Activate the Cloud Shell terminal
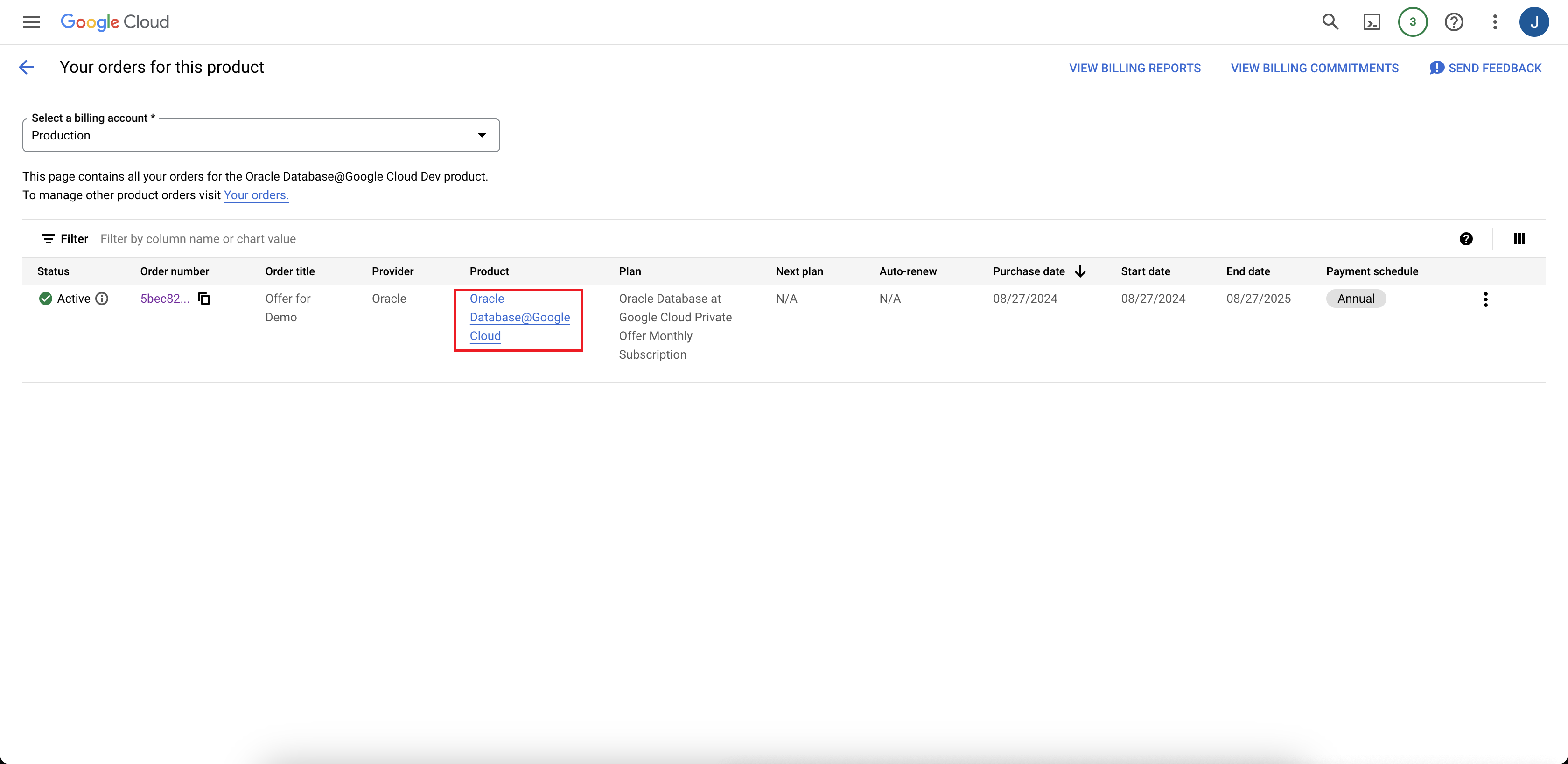The height and width of the screenshot is (764, 1568). point(1372,22)
